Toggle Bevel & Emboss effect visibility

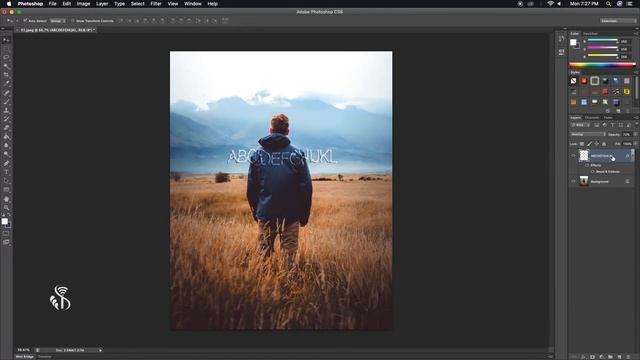pos(593,171)
